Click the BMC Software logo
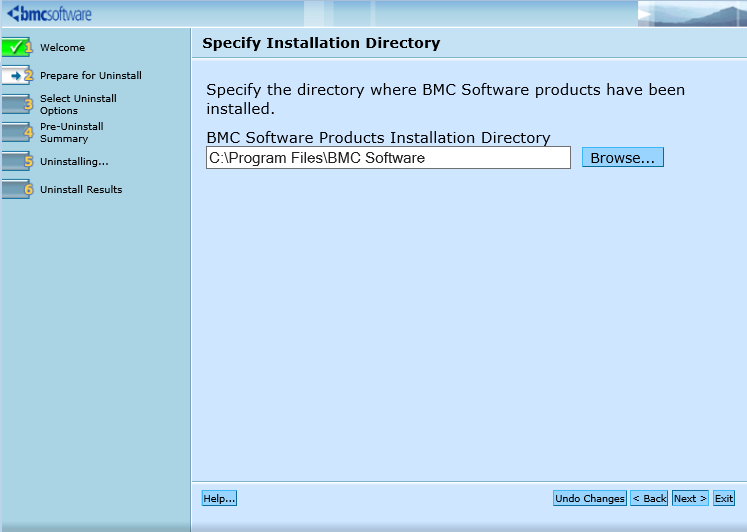This screenshot has width=747, height=532. tap(50, 14)
